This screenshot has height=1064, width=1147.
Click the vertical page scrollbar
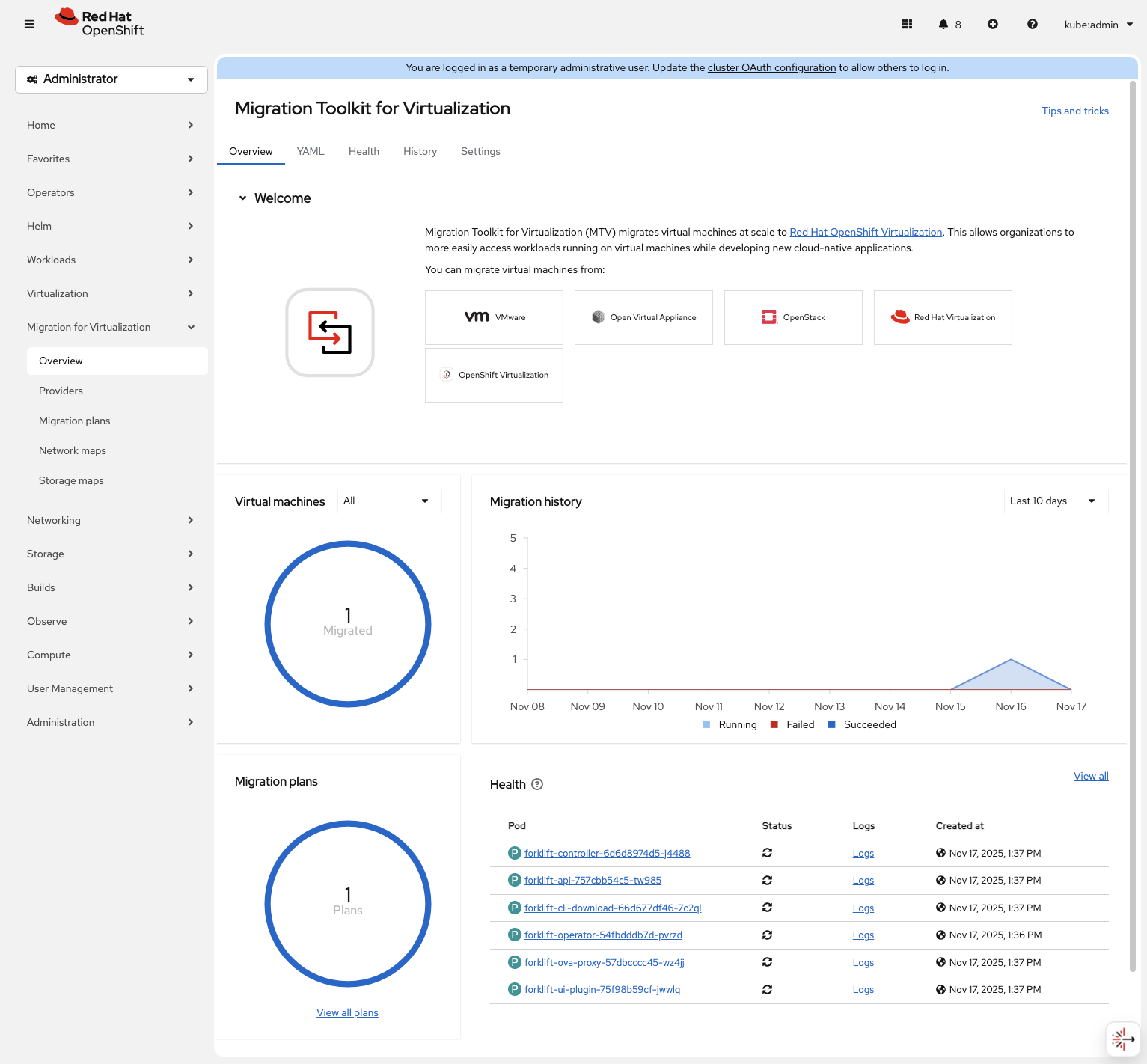tap(1132, 524)
